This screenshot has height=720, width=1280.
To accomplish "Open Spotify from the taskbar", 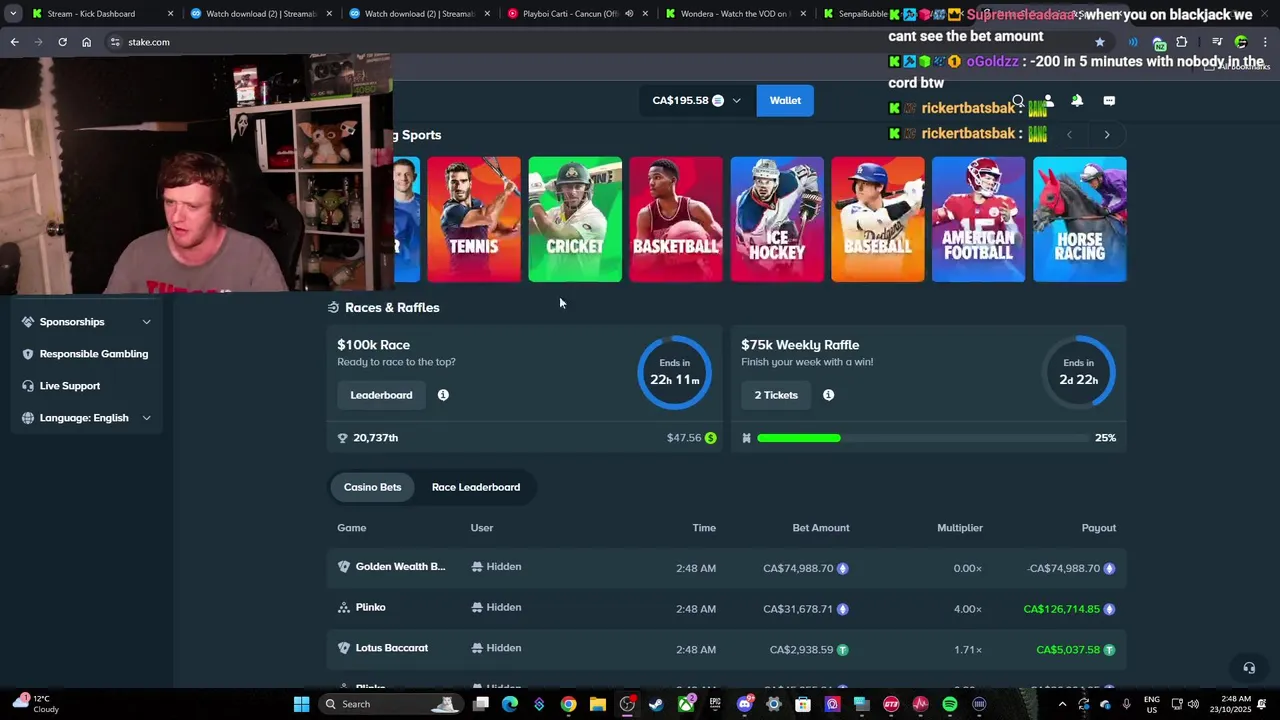I will [x=950, y=704].
